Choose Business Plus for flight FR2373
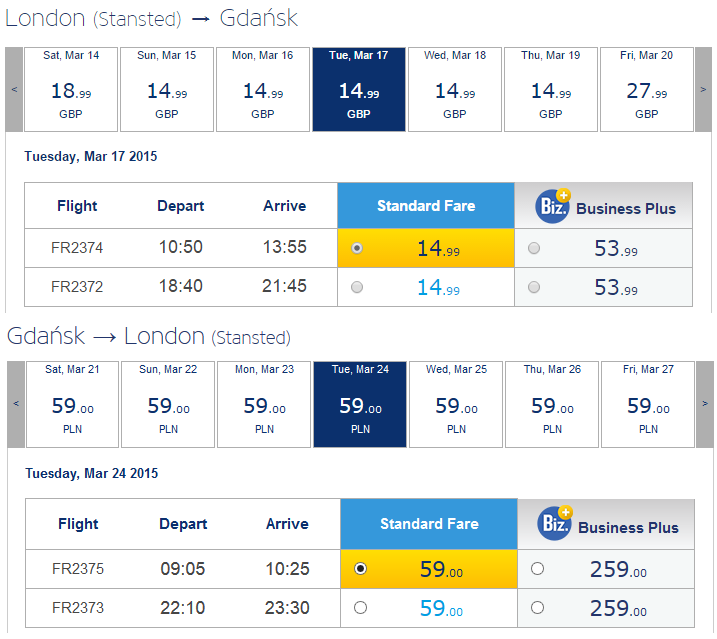The image size is (717, 639). (537, 607)
